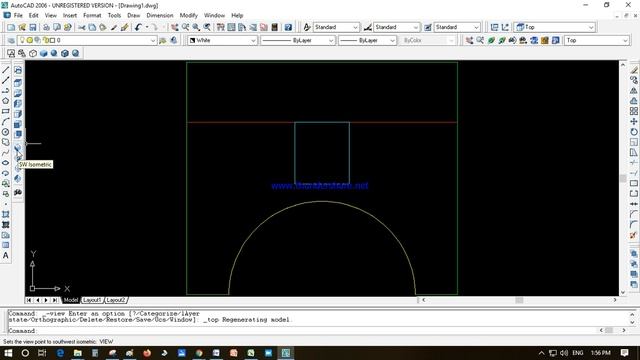The width and height of the screenshot is (640, 360).
Task: Select the Multiline Text tool
Action: pyautogui.click(x=6, y=256)
